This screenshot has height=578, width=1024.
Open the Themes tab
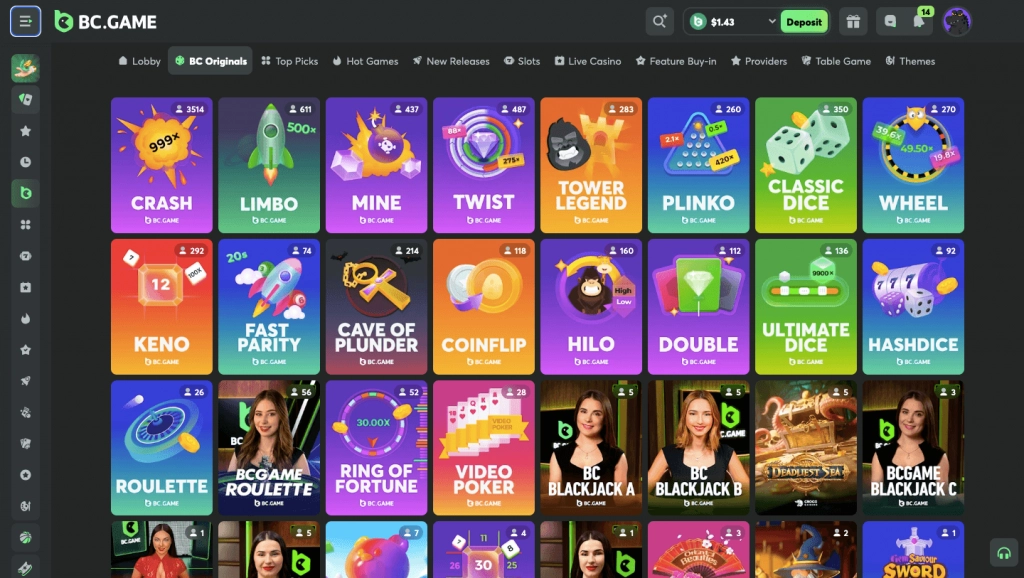(x=910, y=61)
